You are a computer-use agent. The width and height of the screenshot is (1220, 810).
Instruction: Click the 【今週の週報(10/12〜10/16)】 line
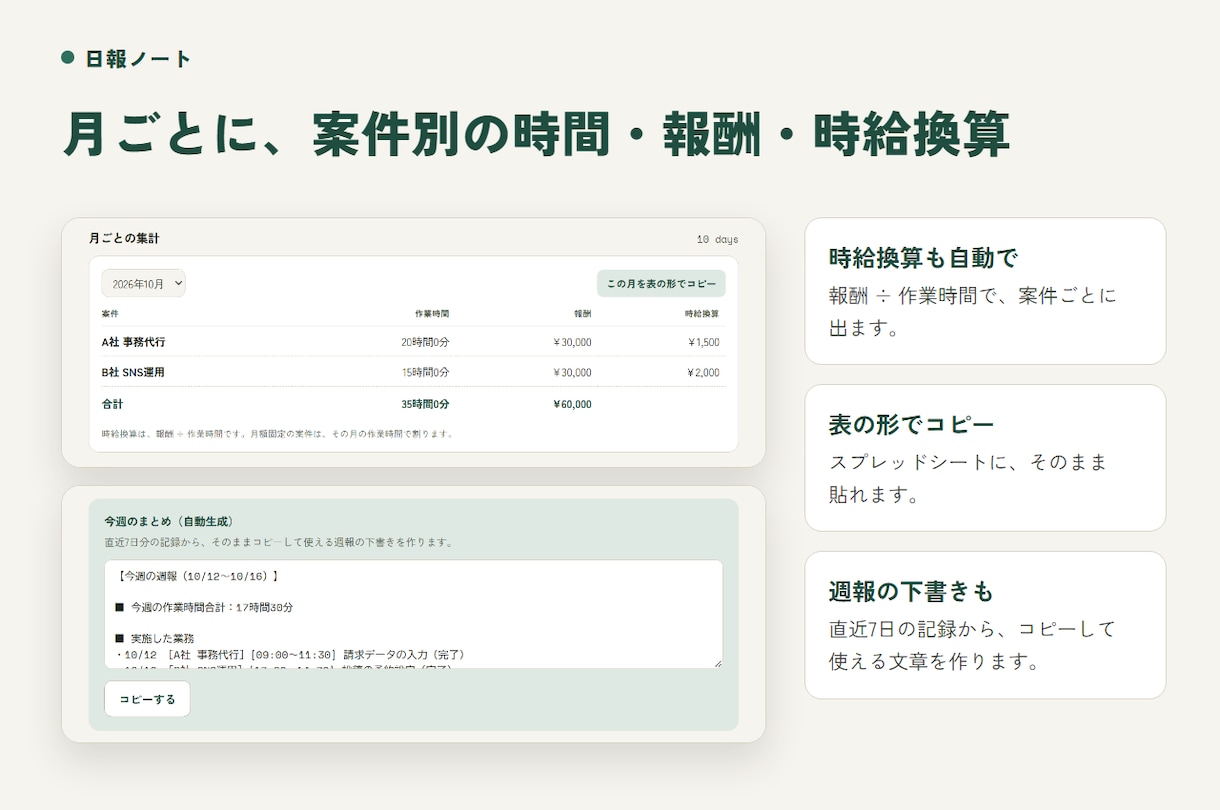coord(196,576)
